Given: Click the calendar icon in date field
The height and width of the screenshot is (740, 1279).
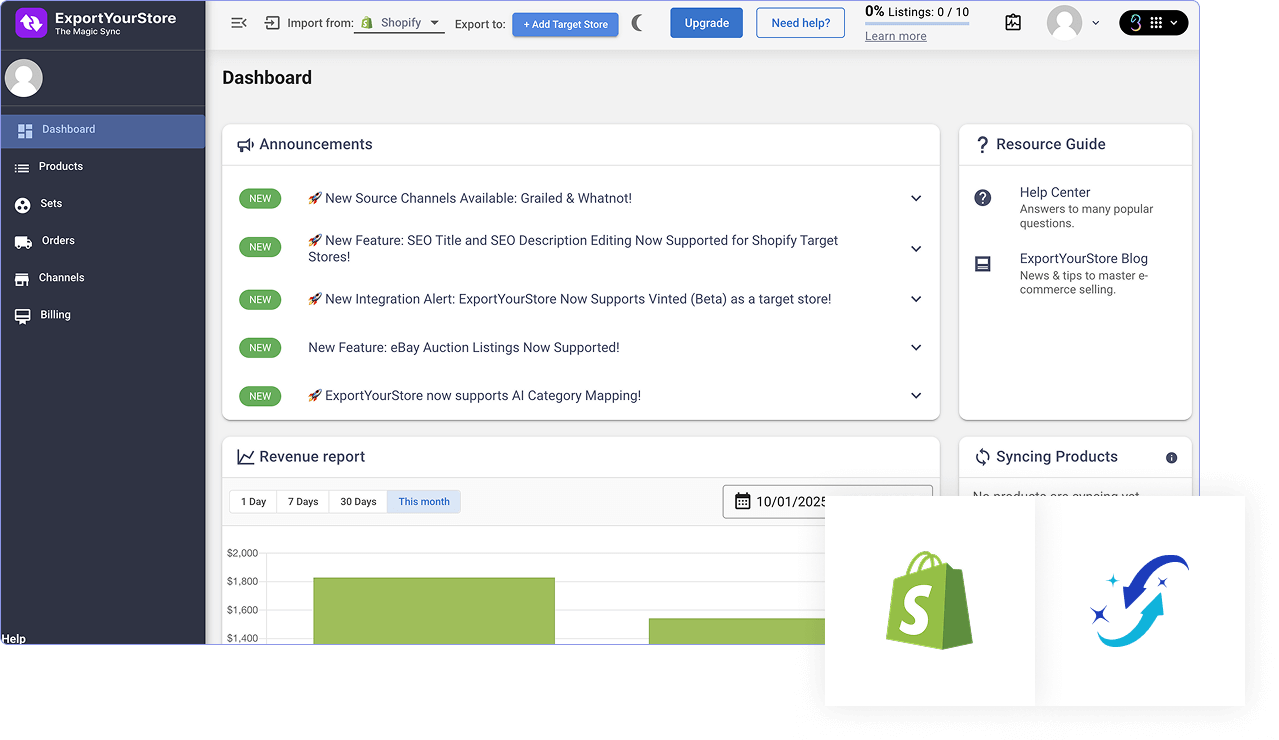Looking at the screenshot, I should point(742,501).
